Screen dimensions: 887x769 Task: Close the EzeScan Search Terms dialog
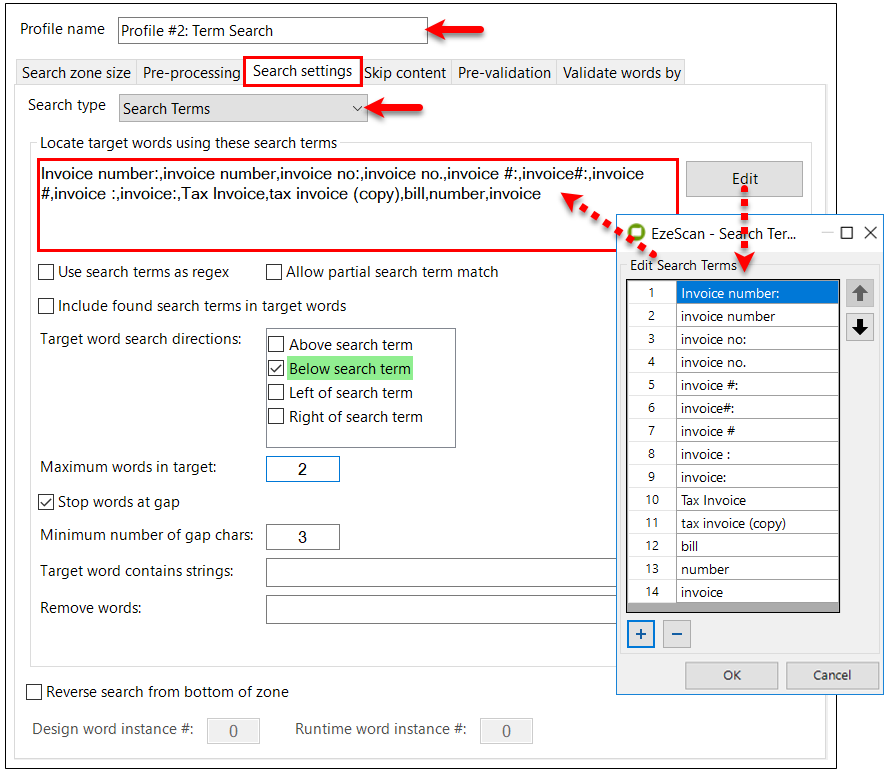pyautogui.click(x=870, y=233)
